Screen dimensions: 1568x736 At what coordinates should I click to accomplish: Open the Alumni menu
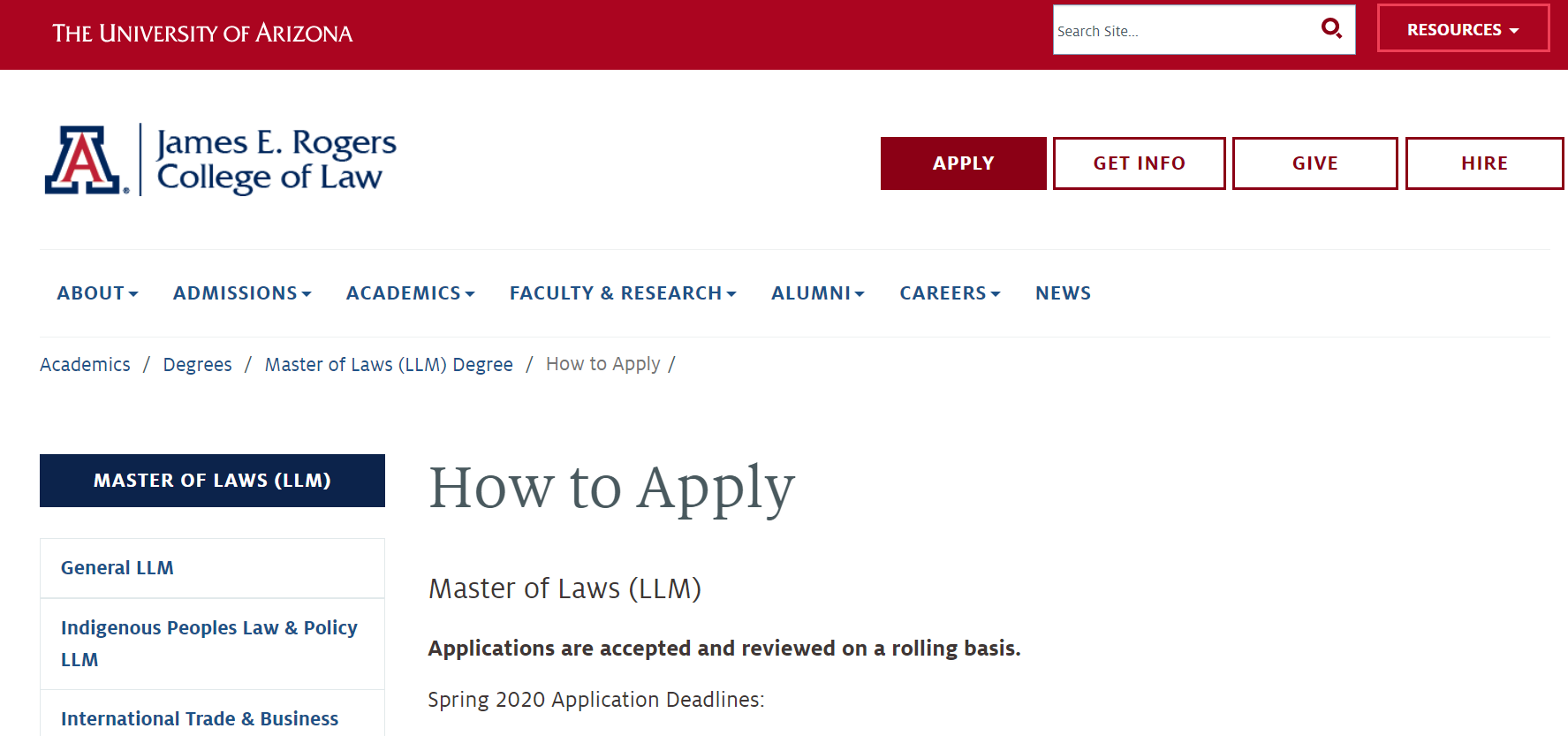(x=818, y=293)
